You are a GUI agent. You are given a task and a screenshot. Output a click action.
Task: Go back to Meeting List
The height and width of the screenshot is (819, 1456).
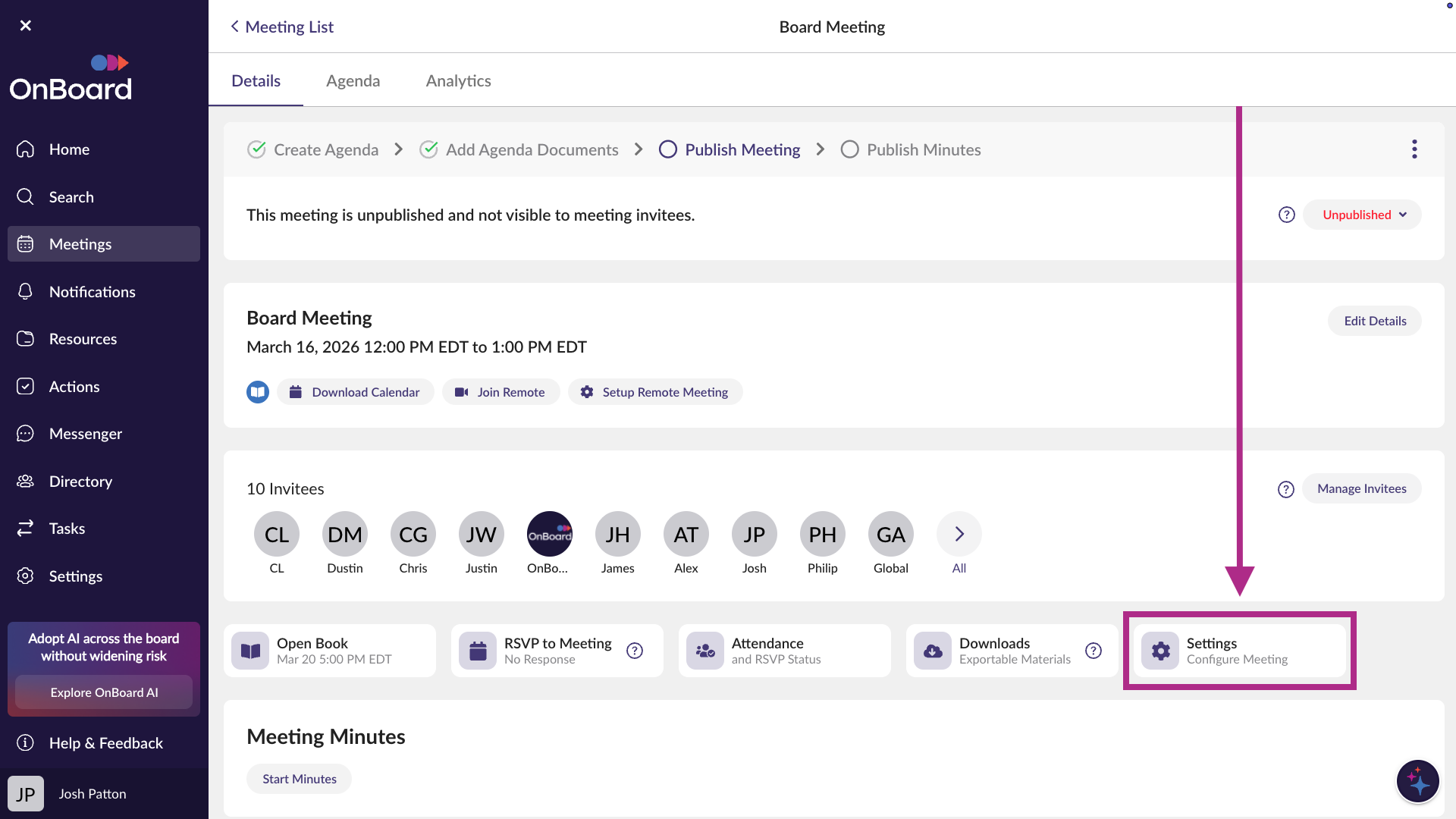pyautogui.click(x=282, y=27)
